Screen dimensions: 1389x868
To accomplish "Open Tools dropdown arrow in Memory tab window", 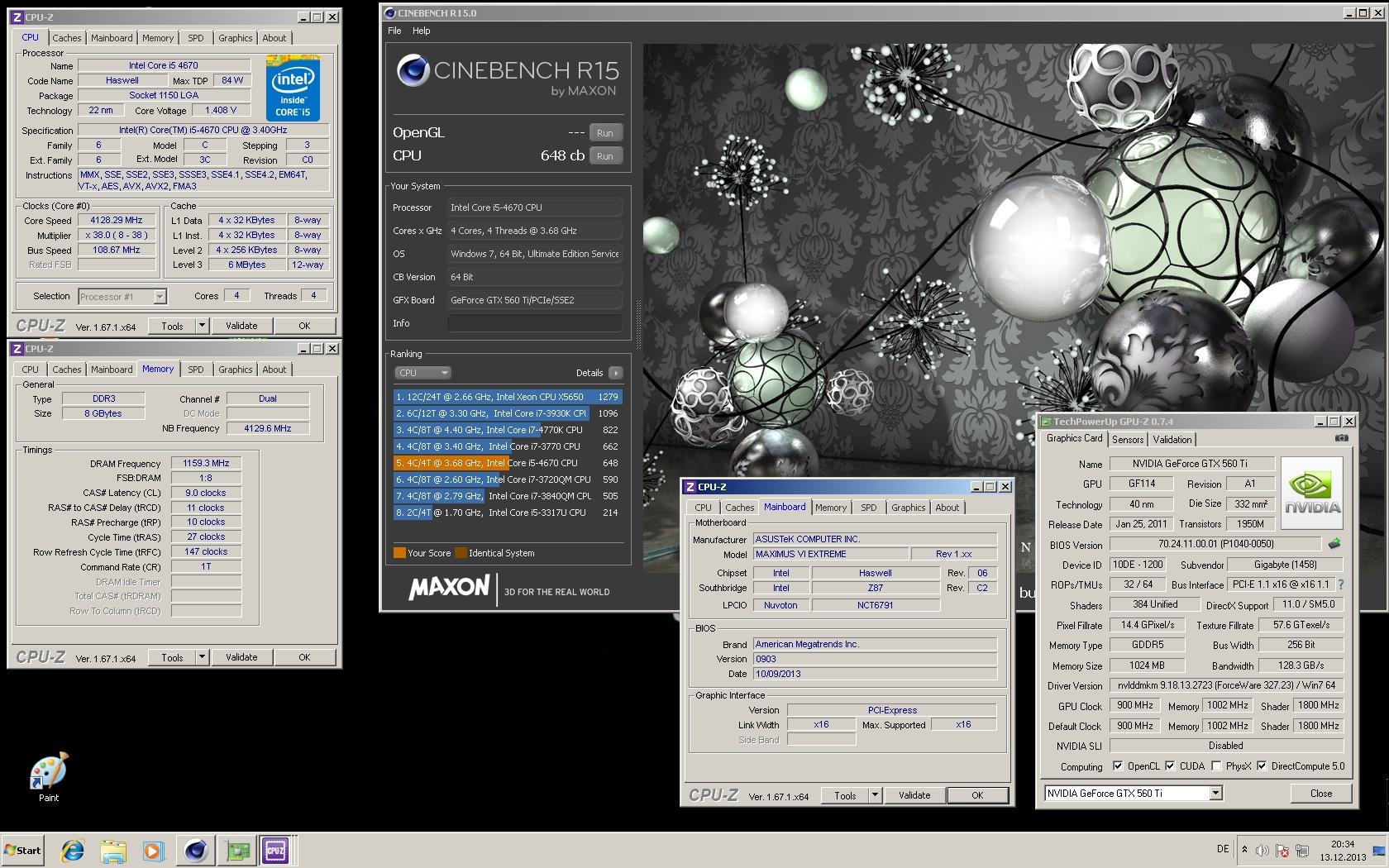I will [x=202, y=657].
